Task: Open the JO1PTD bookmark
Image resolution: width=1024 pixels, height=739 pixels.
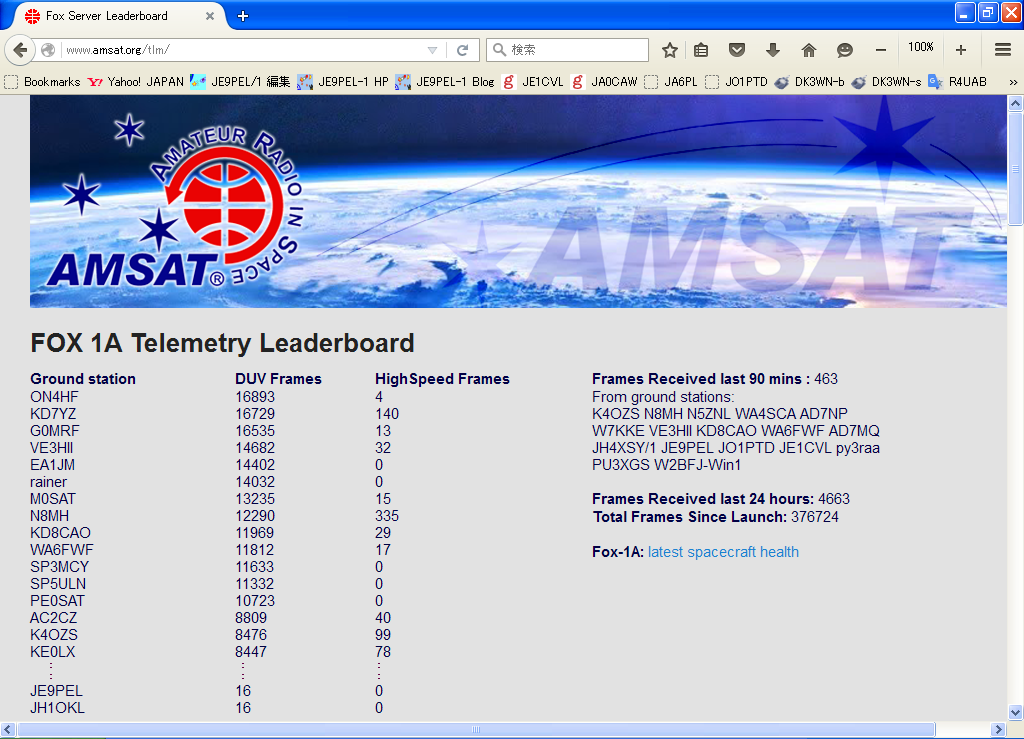Action: pyautogui.click(x=737, y=82)
